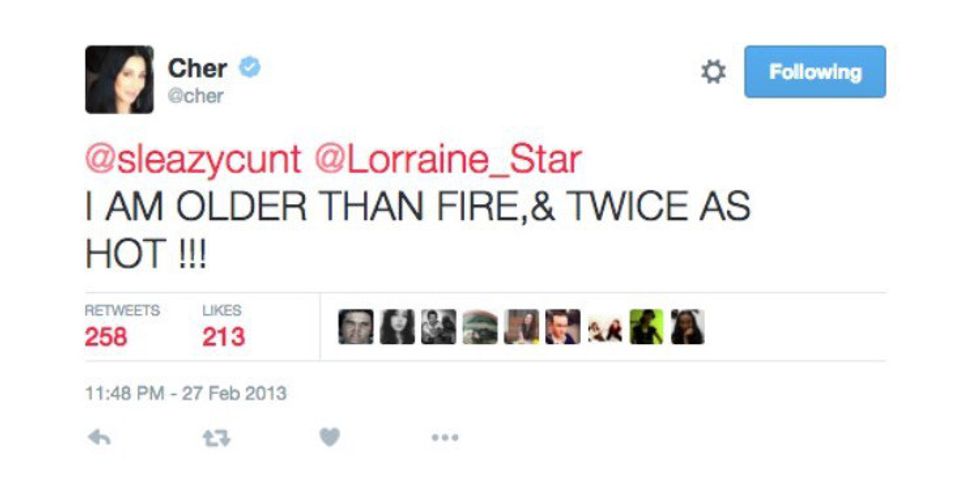Open the avatar showing a man in a suit
980x477 pixels.
[x=563, y=327]
